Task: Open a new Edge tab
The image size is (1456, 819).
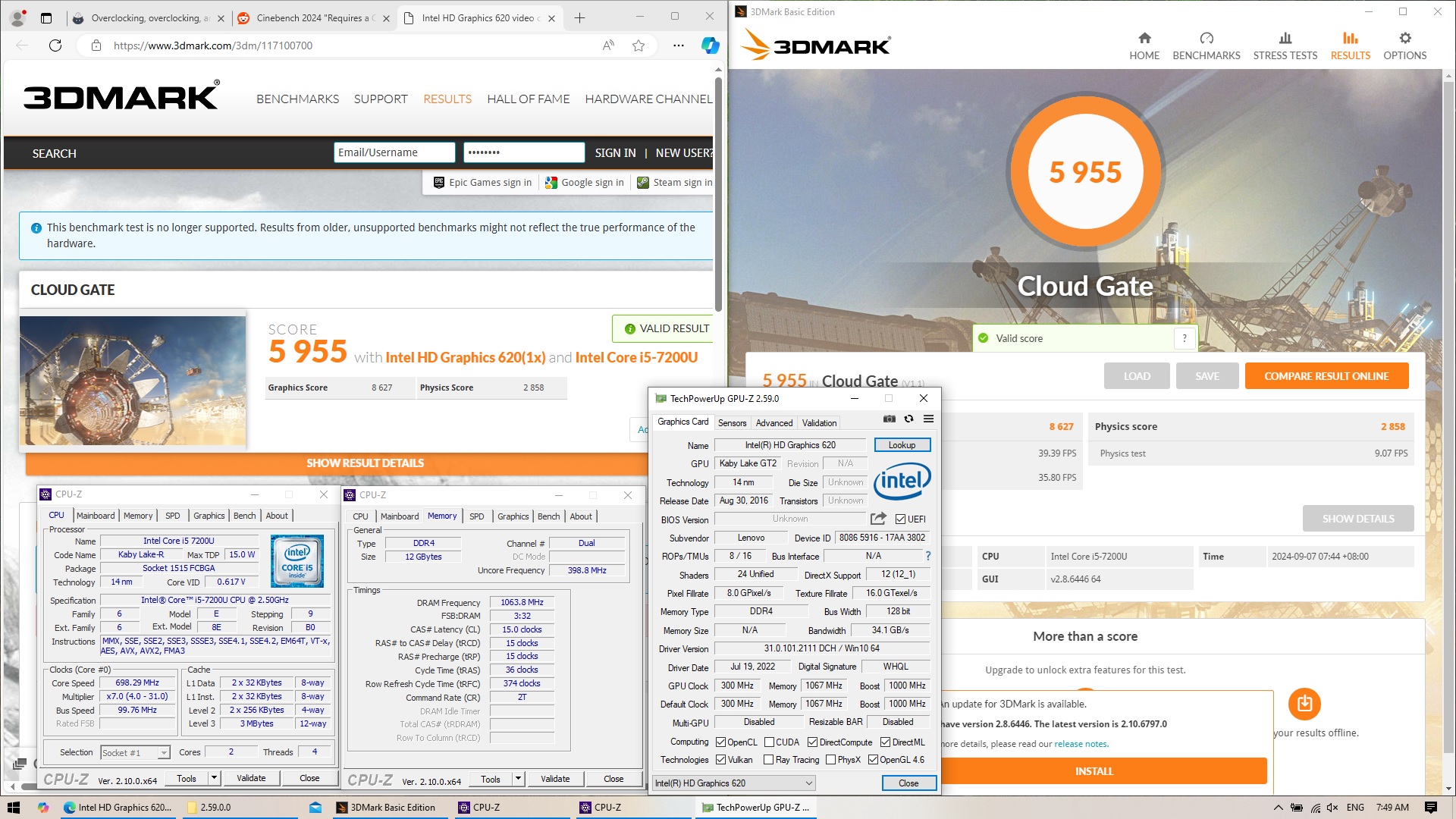Action: tap(579, 18)
